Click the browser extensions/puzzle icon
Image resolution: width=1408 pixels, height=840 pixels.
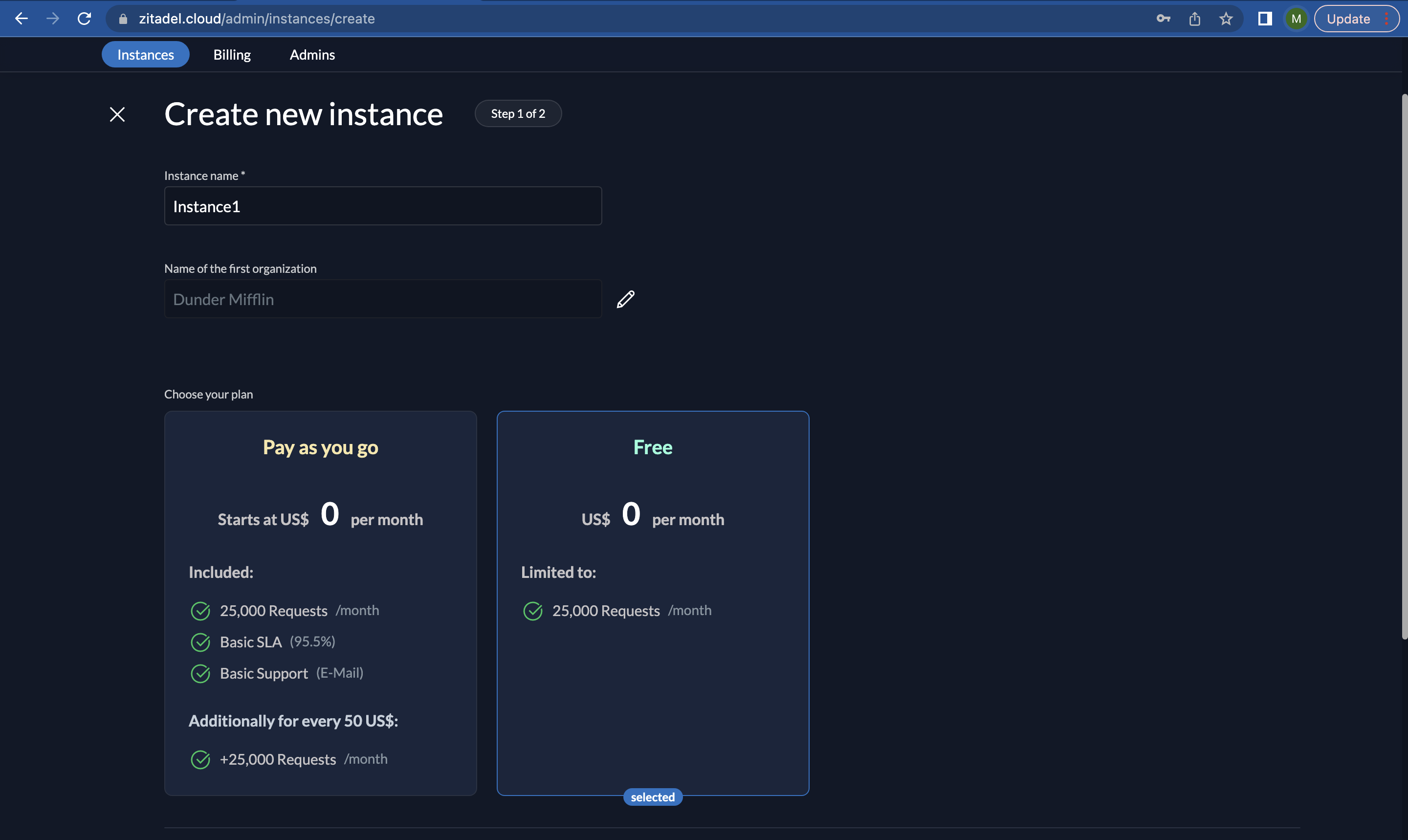coord(1264,18)
